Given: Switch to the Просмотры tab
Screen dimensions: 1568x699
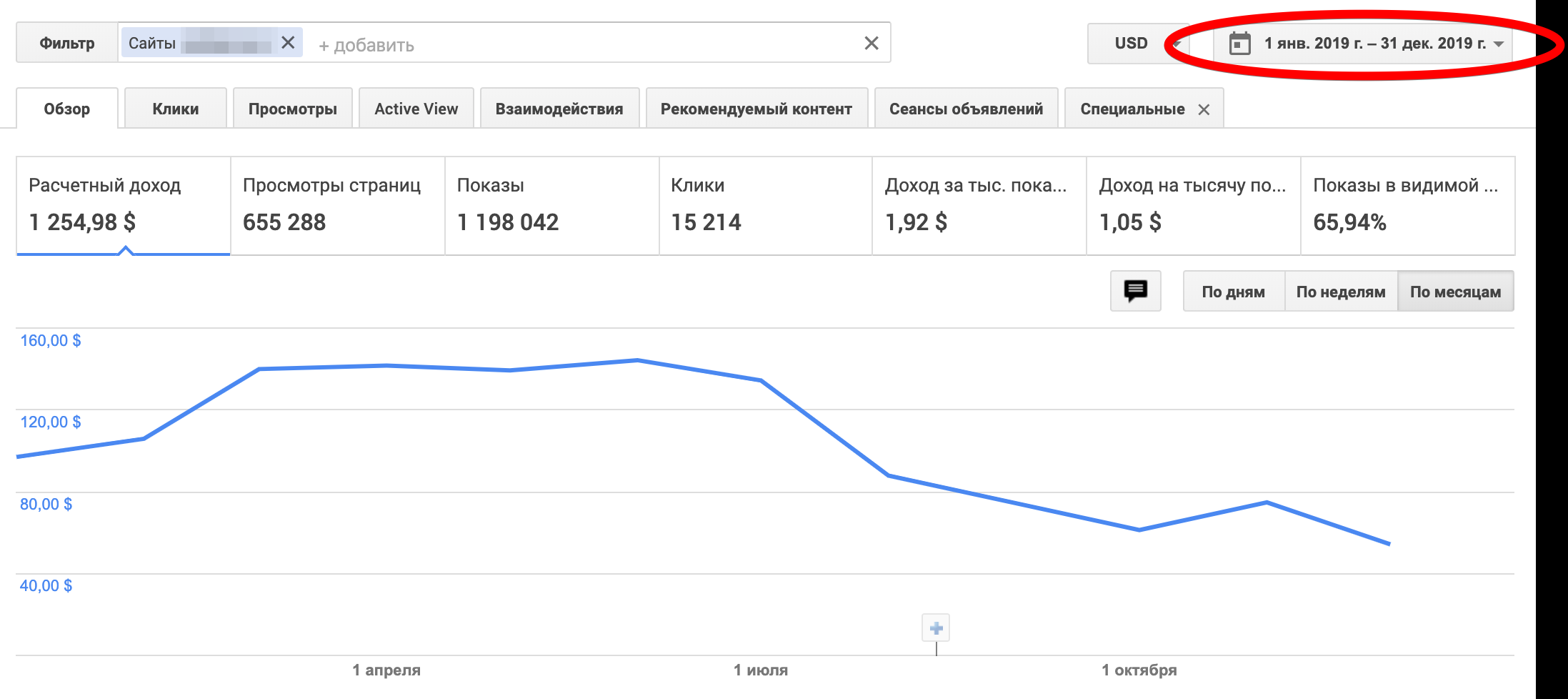Looking at the screenshot, I should pyautogui.click(x=292, y=109).
